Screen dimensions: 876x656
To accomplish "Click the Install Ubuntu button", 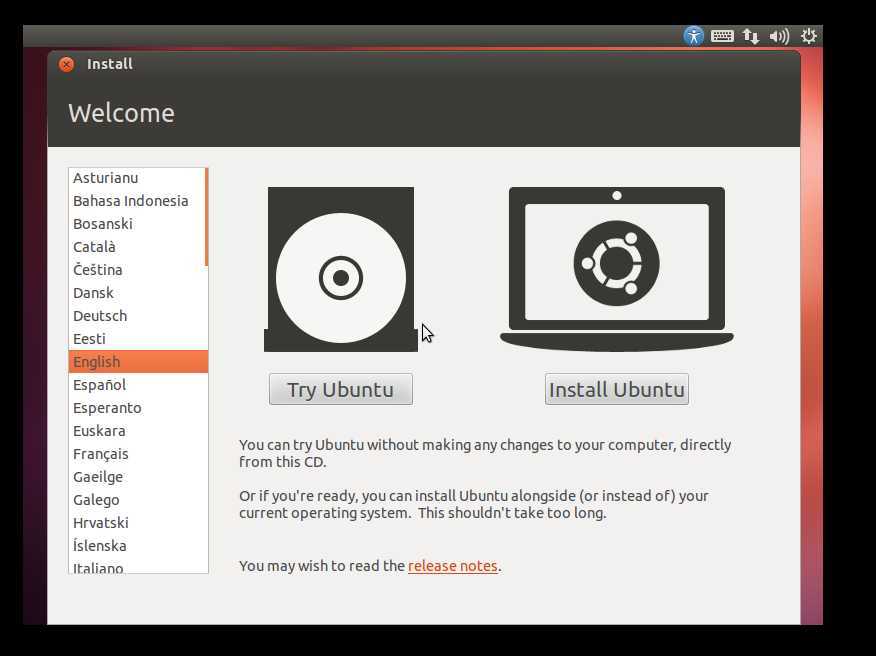I will tap(617, 389).
